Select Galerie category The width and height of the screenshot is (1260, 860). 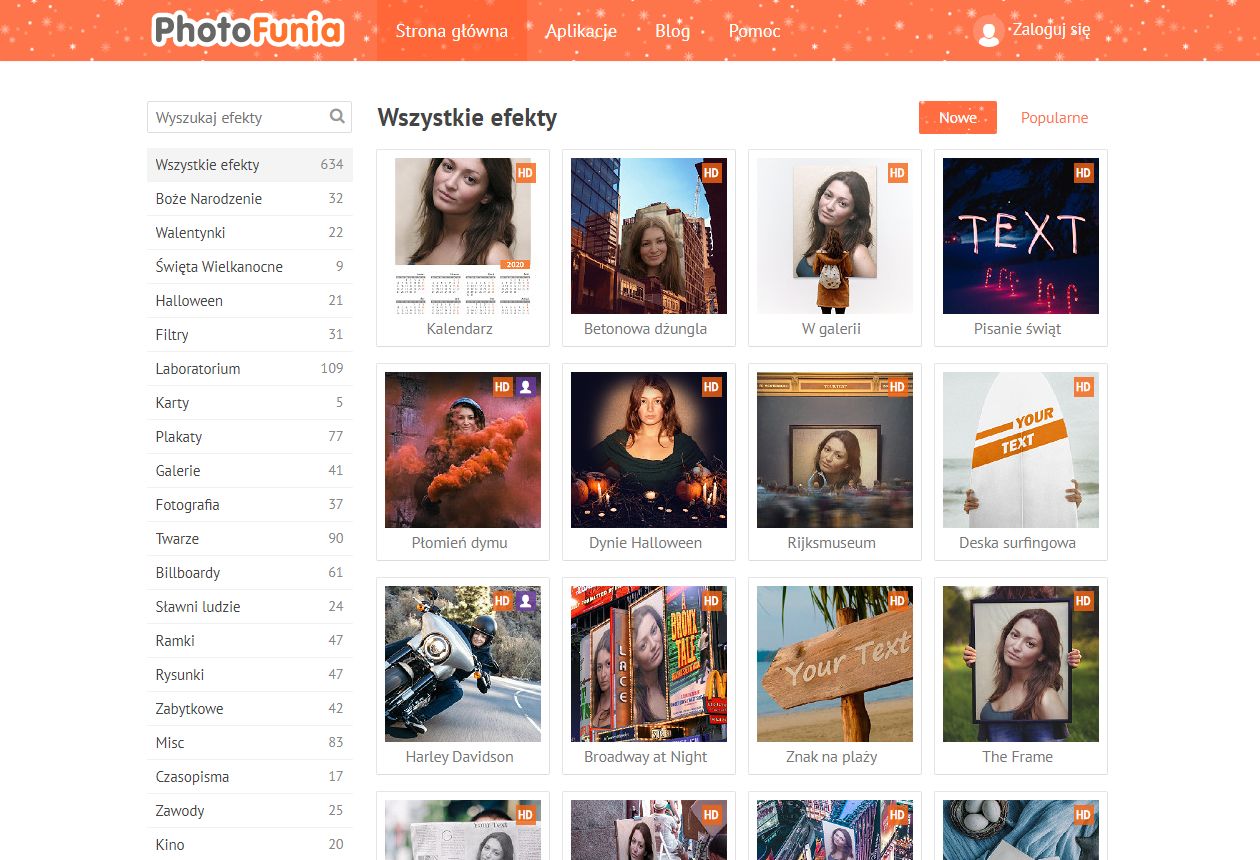click(x=249, y=471)
